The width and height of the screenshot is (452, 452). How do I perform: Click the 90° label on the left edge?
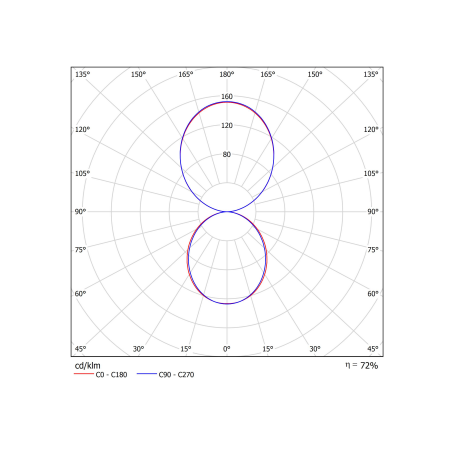point(80,212)
